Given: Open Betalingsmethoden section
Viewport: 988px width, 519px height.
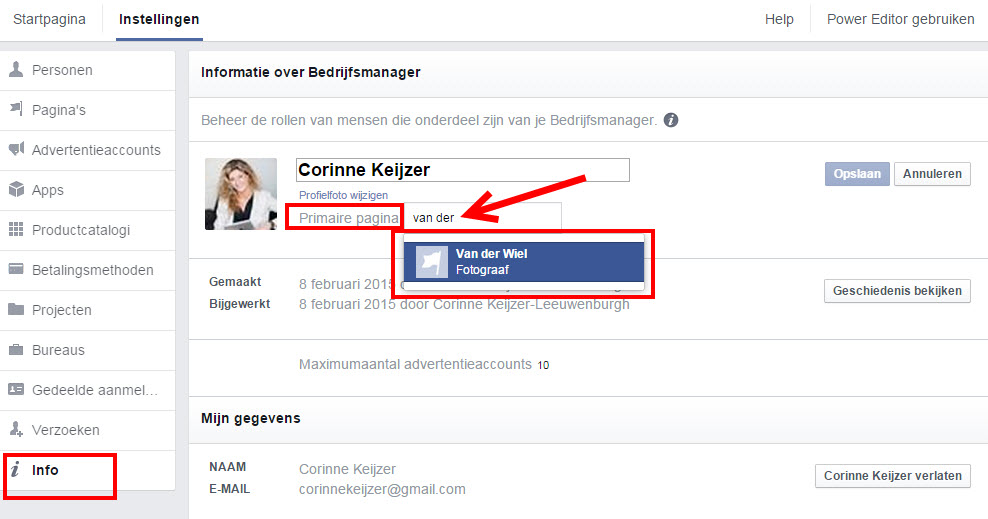Looking at the screenshot, I should pos(88,270).
